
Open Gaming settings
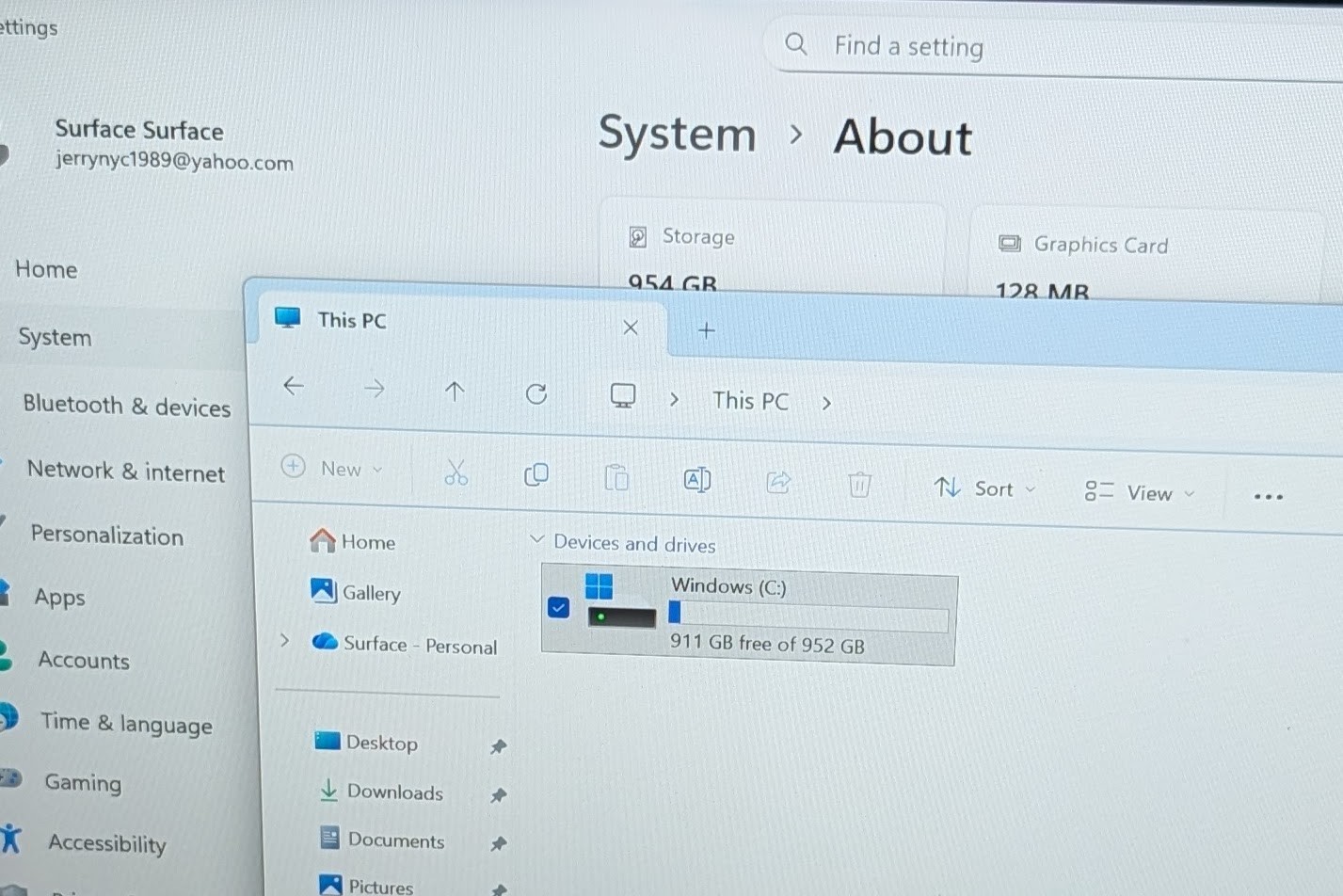pos(83,782)
